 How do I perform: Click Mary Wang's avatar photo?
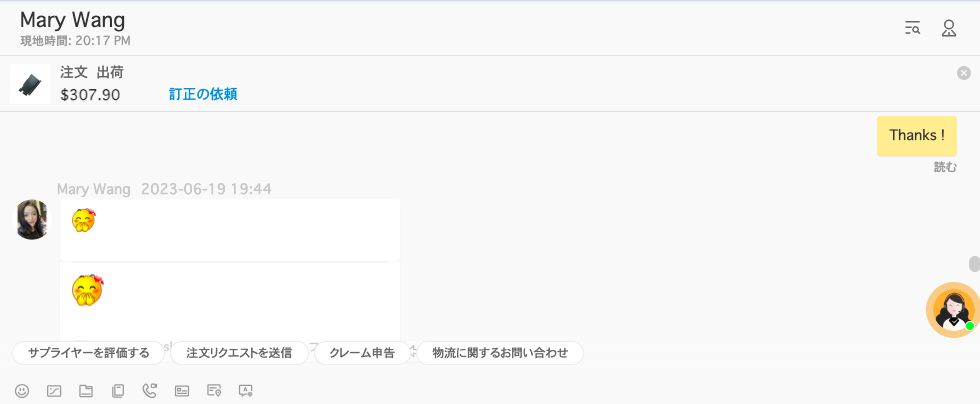pos(32,220)
